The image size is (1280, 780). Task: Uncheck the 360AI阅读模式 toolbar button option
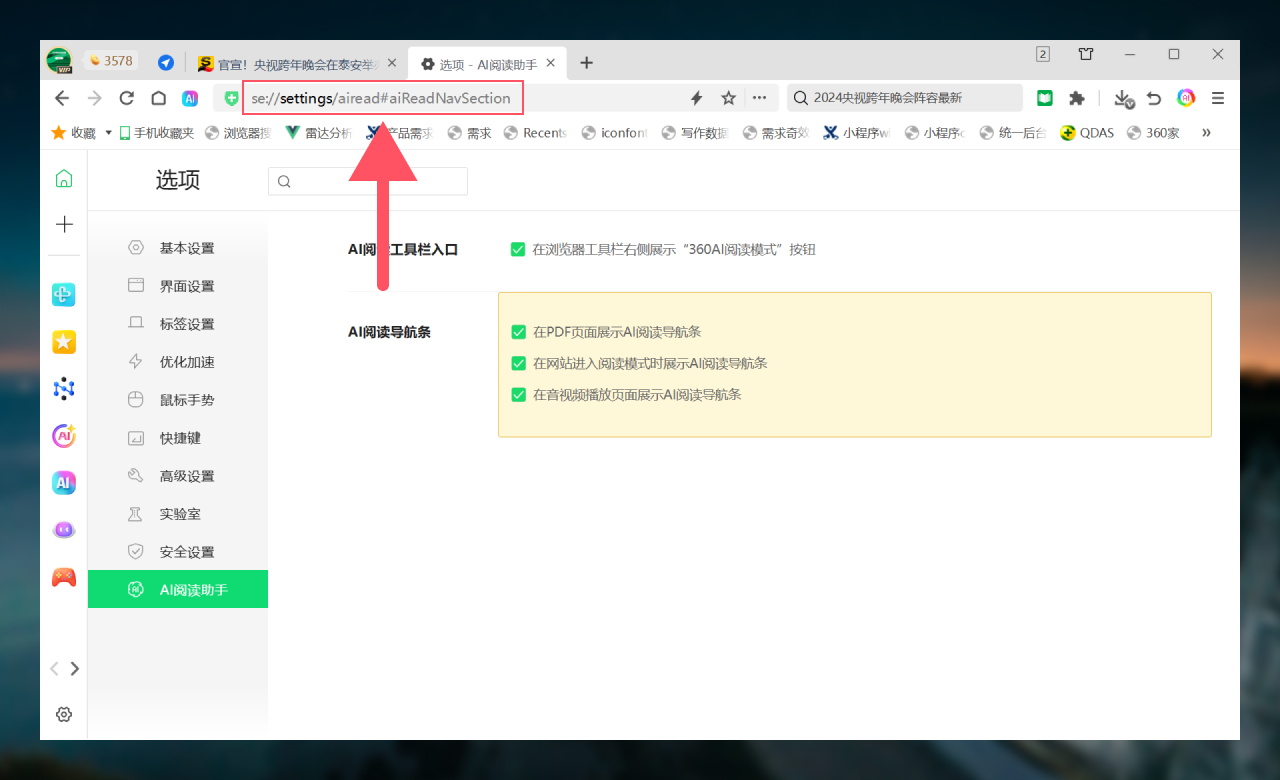pos(518,249)
